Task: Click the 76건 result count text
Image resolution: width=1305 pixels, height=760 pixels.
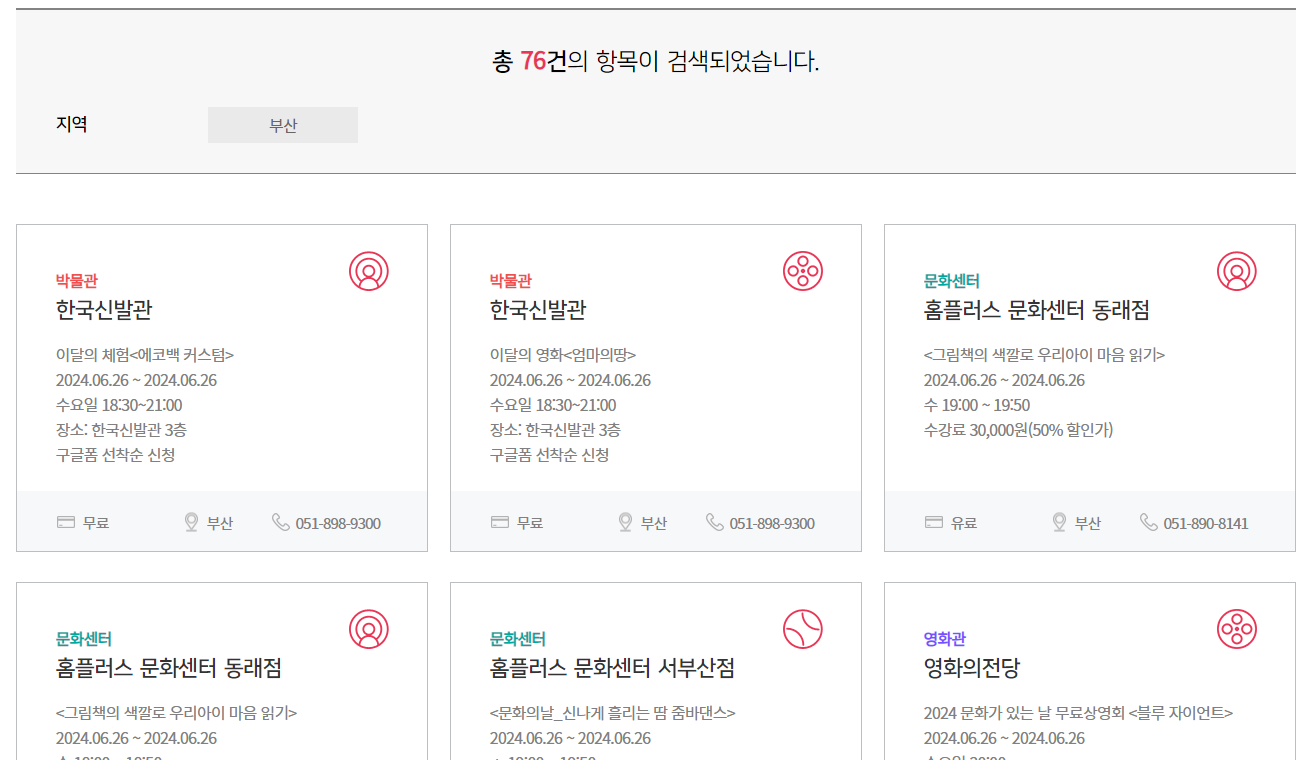Action: coord(544,62)
